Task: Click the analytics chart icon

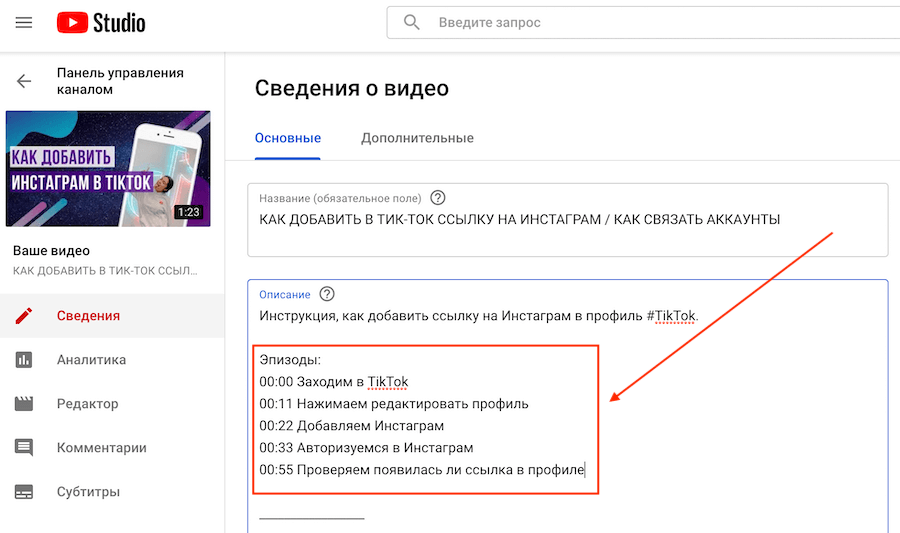Action: tap(24, 360)
